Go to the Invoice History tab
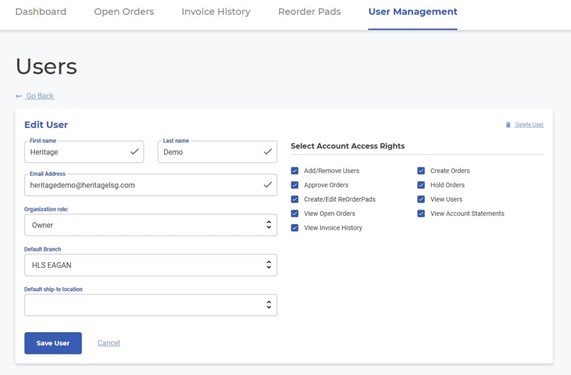 coord(216,12)
